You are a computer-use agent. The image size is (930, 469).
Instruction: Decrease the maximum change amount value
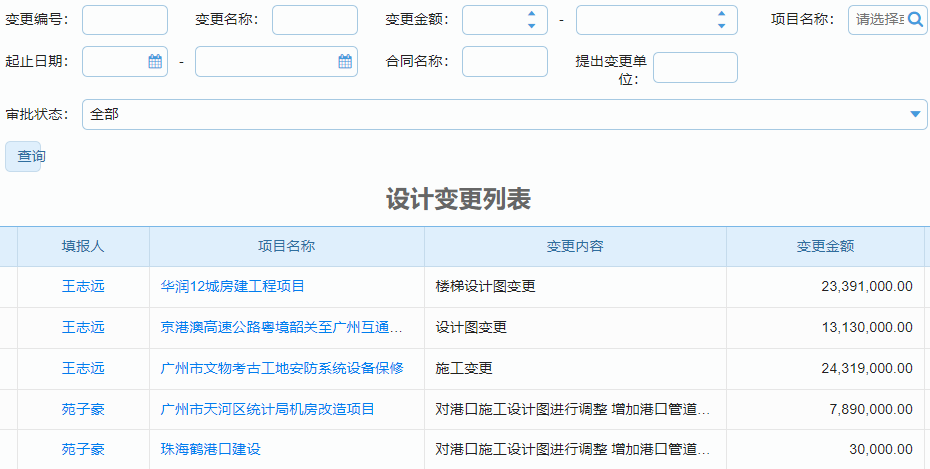tap(721, 26)
